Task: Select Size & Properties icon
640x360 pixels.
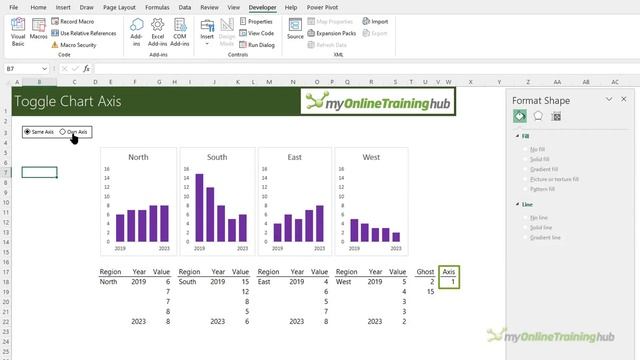Action: tap(556, 116)
